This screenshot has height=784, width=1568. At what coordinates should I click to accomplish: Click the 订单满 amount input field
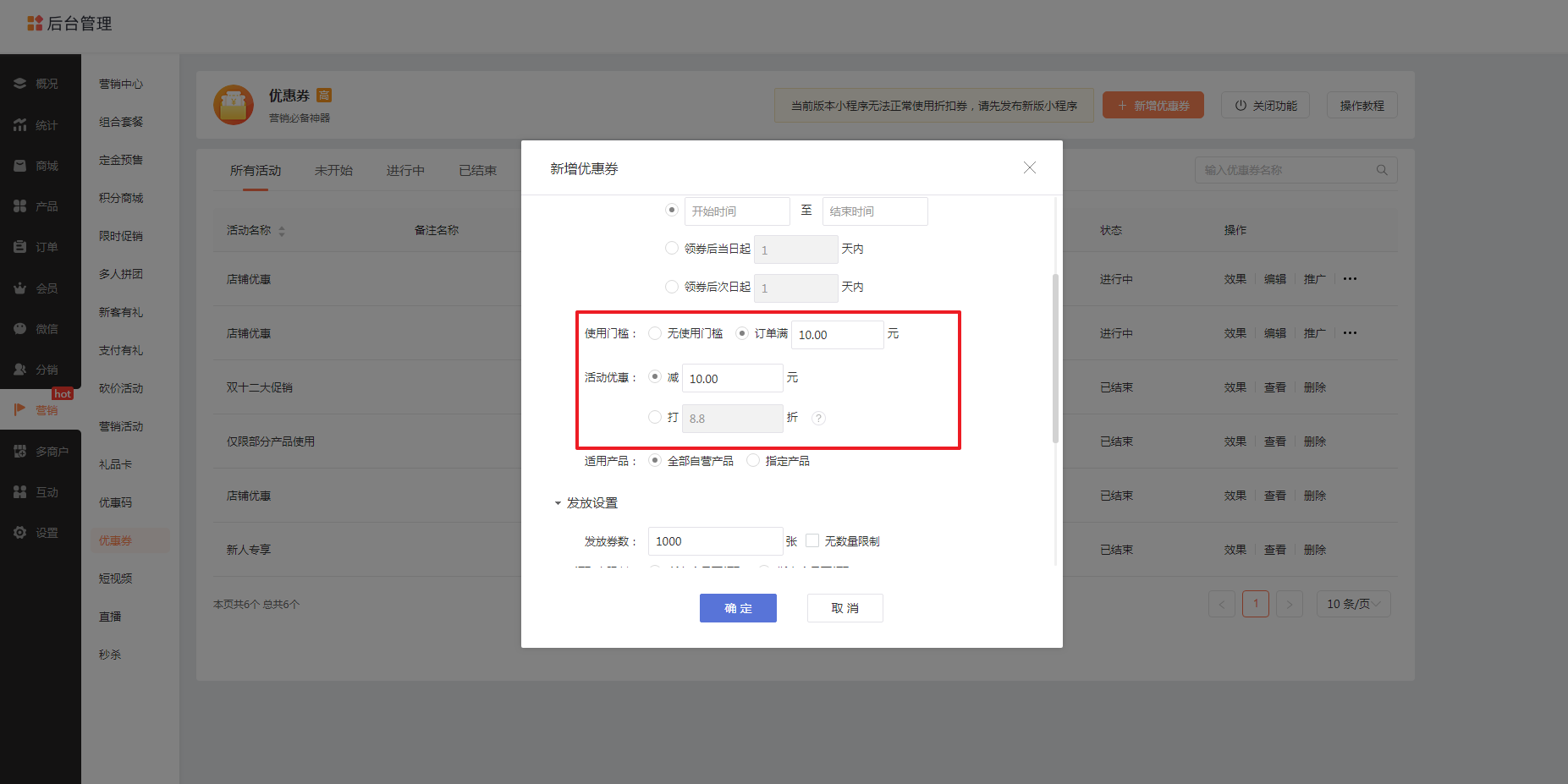[838, 335]
